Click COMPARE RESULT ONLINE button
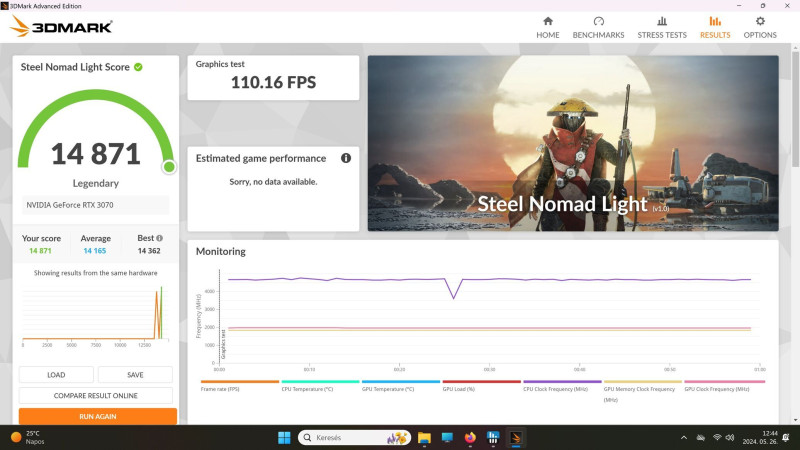 (96, 395)
